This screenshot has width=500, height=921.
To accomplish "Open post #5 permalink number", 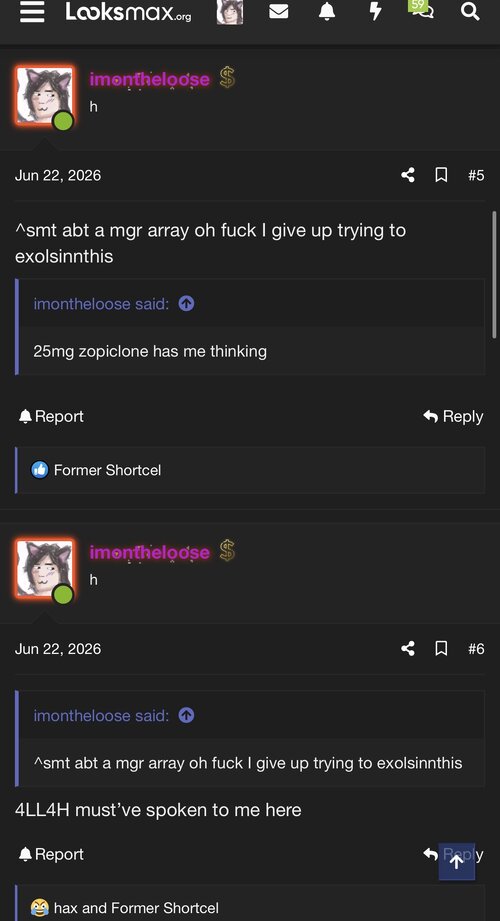I will pos(476,175).
